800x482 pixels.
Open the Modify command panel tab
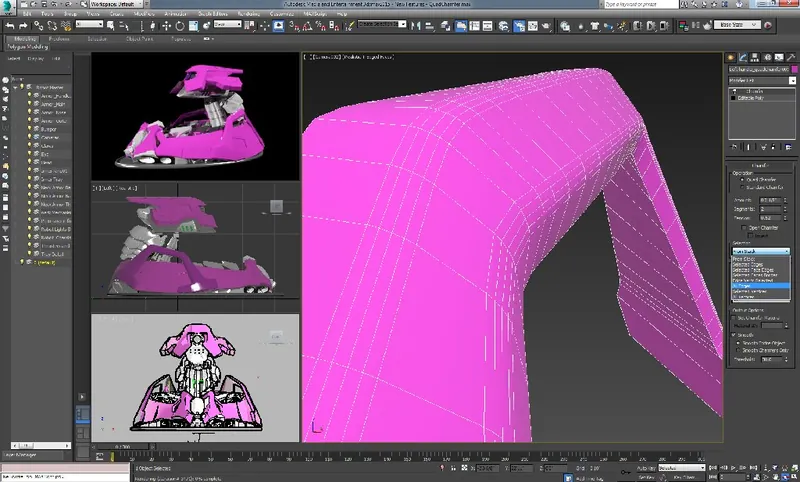pos(743,57)
